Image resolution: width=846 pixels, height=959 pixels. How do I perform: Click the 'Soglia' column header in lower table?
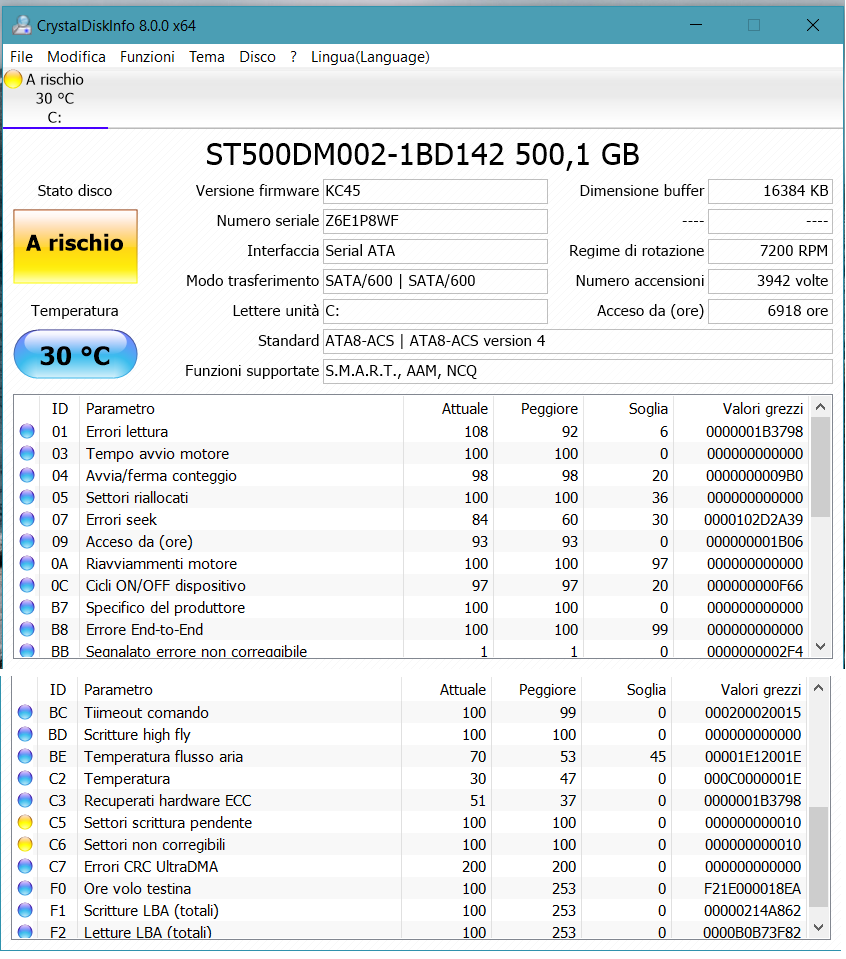[x=646, y=690]
